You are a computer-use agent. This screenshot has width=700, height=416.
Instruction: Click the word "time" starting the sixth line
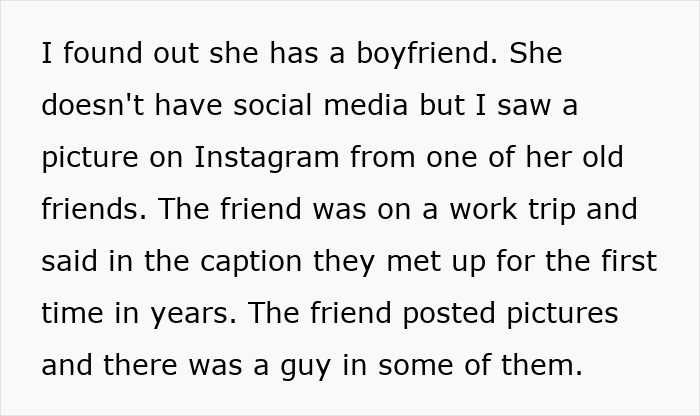71,314
